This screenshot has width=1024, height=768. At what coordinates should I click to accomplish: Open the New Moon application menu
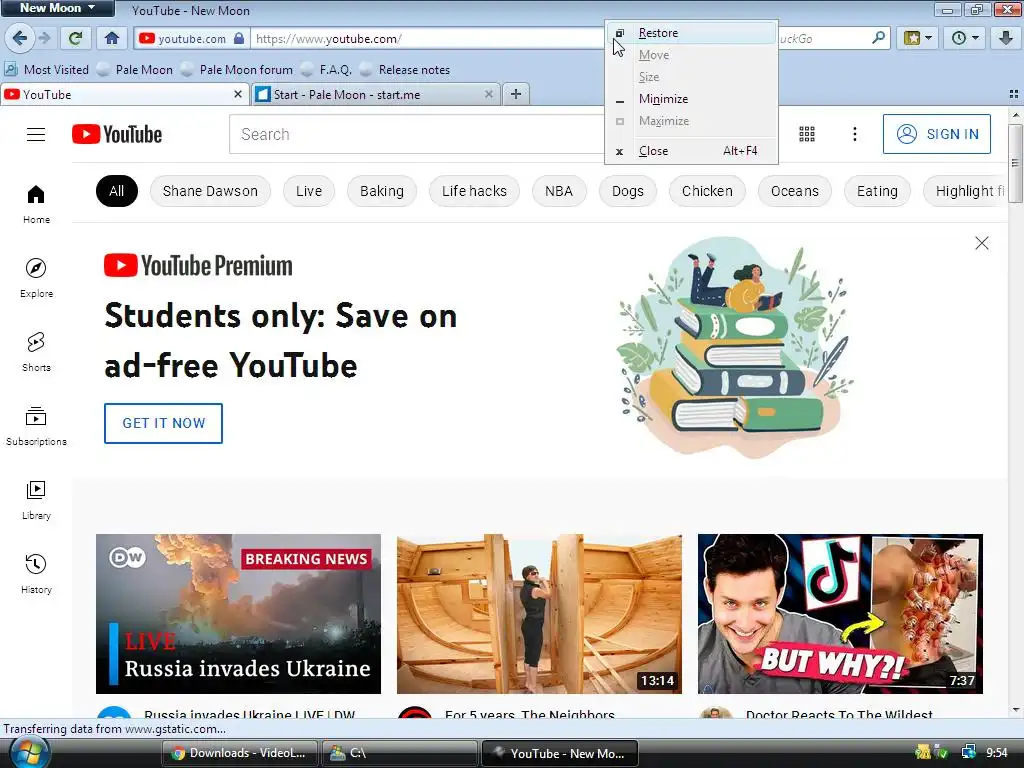pos(57,8)
